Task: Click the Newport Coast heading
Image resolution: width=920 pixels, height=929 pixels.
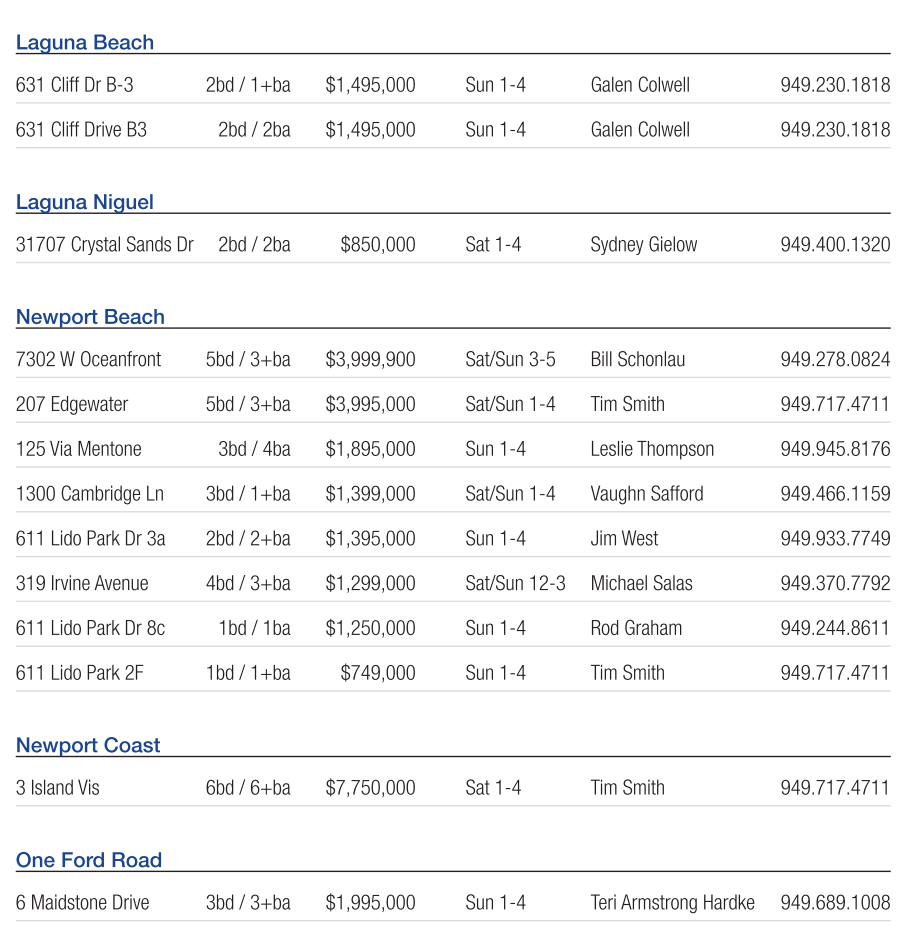Action: coord(88,745)
